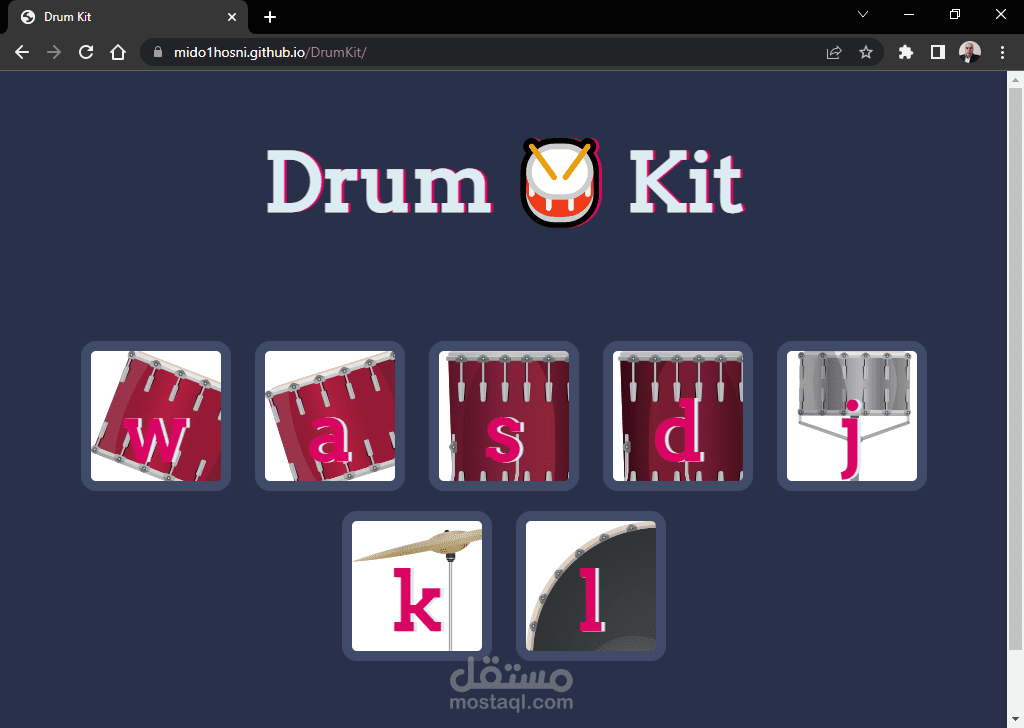
Task: View site info via the lock icon
Action: [157, 52]
